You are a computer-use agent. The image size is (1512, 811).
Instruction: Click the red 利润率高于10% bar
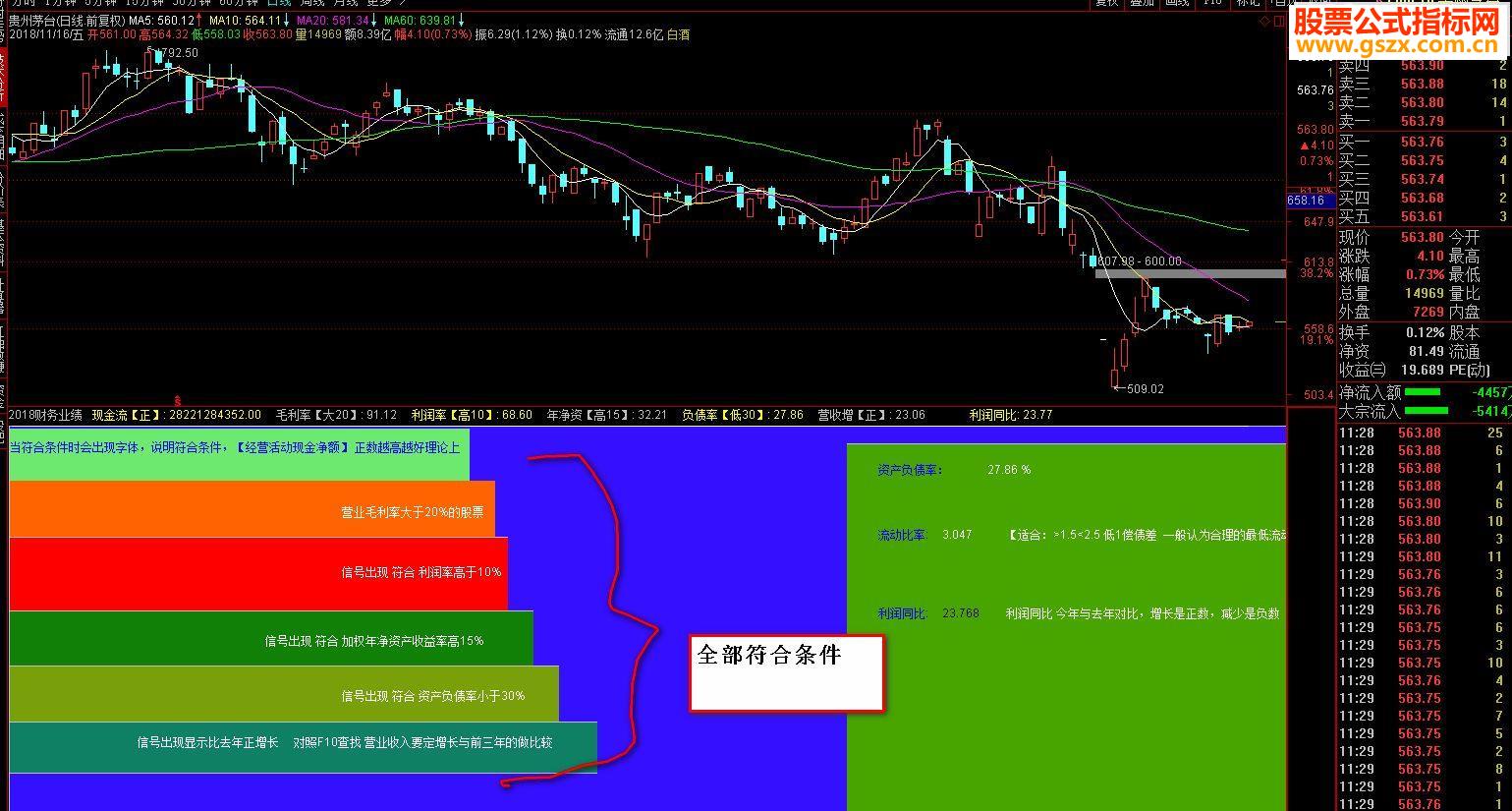click(x=257, y=573)
